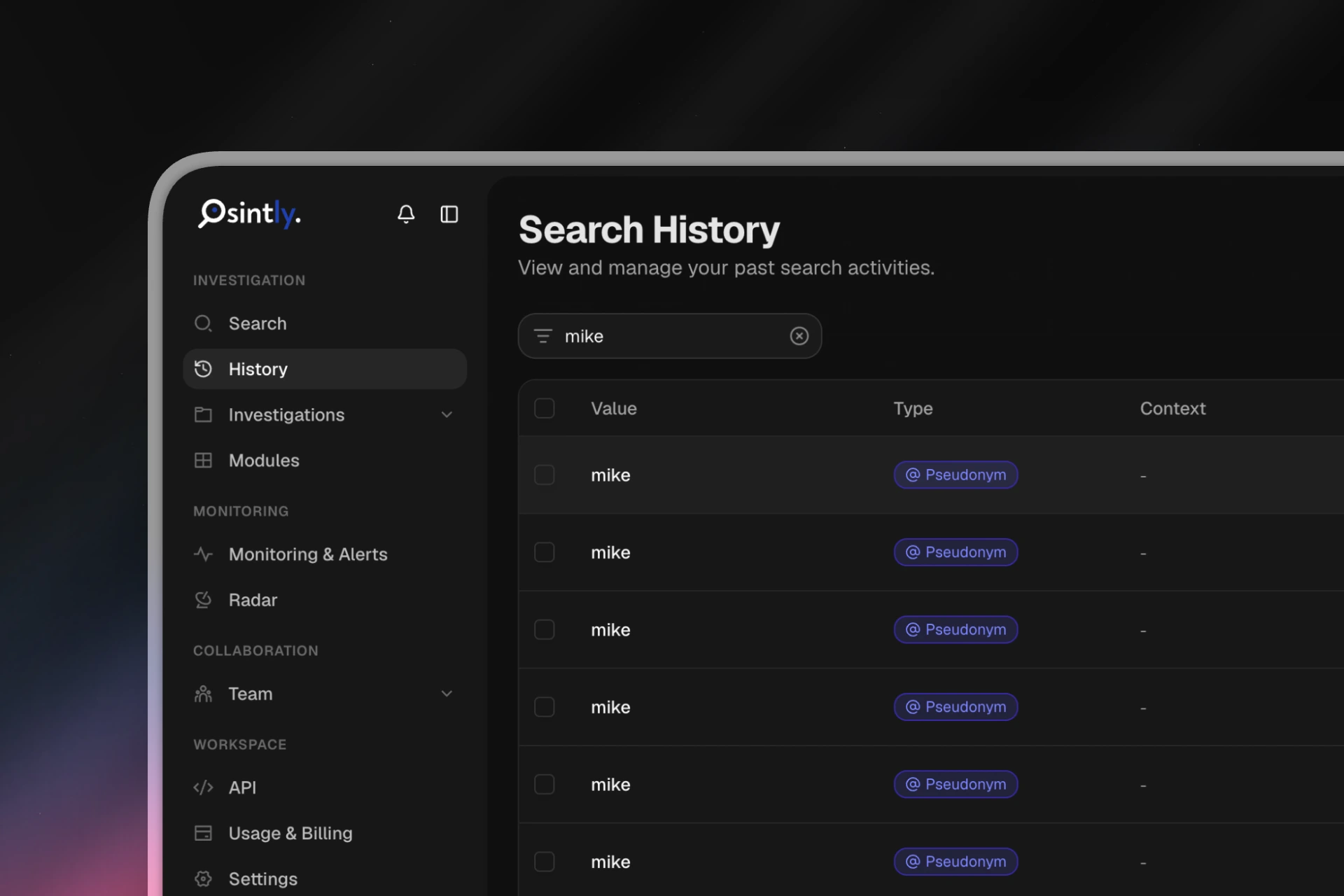Expand the Team chevron
1344x896 pixels.
point(447,694)
